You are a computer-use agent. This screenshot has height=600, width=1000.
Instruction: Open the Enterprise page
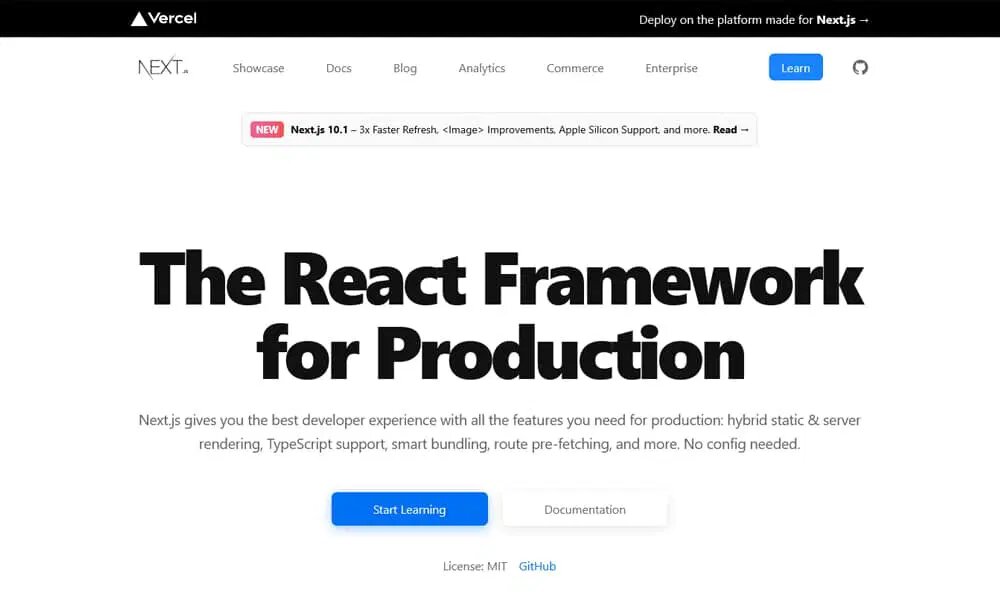tap(671, 68)
